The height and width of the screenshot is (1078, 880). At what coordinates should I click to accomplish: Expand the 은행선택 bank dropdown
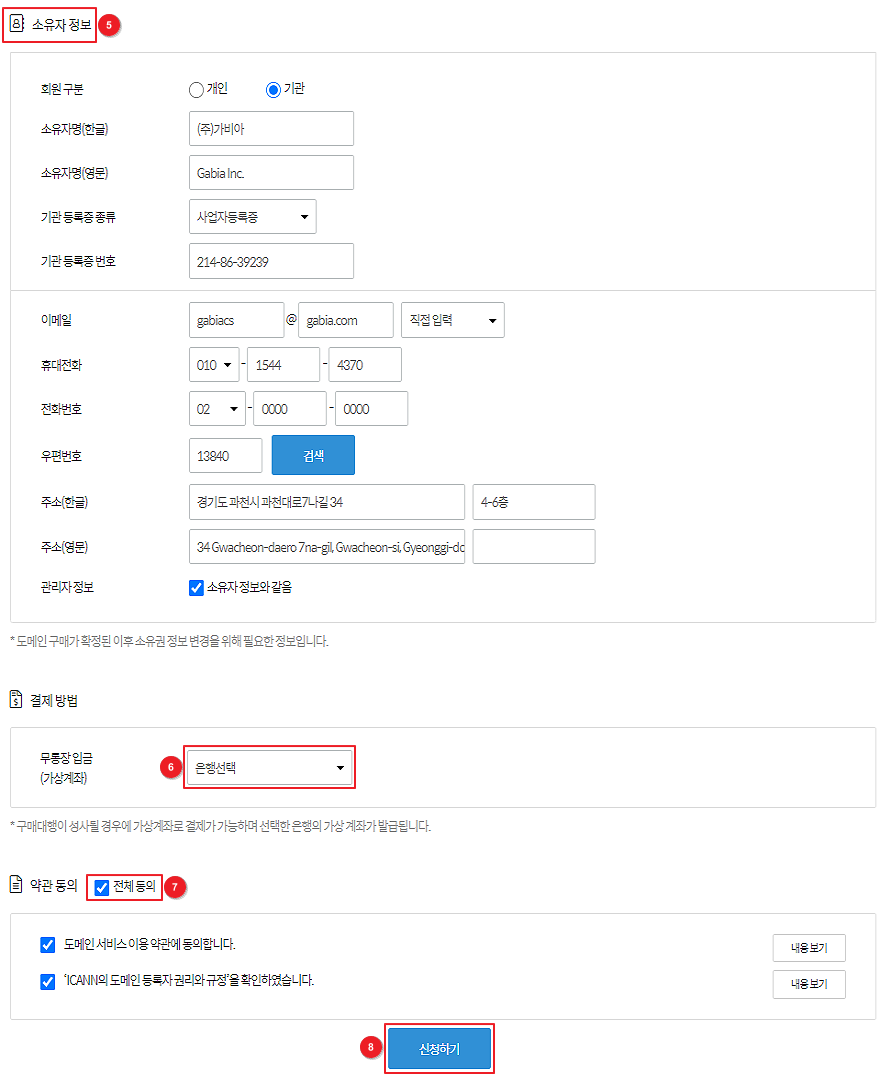[270, 768]
